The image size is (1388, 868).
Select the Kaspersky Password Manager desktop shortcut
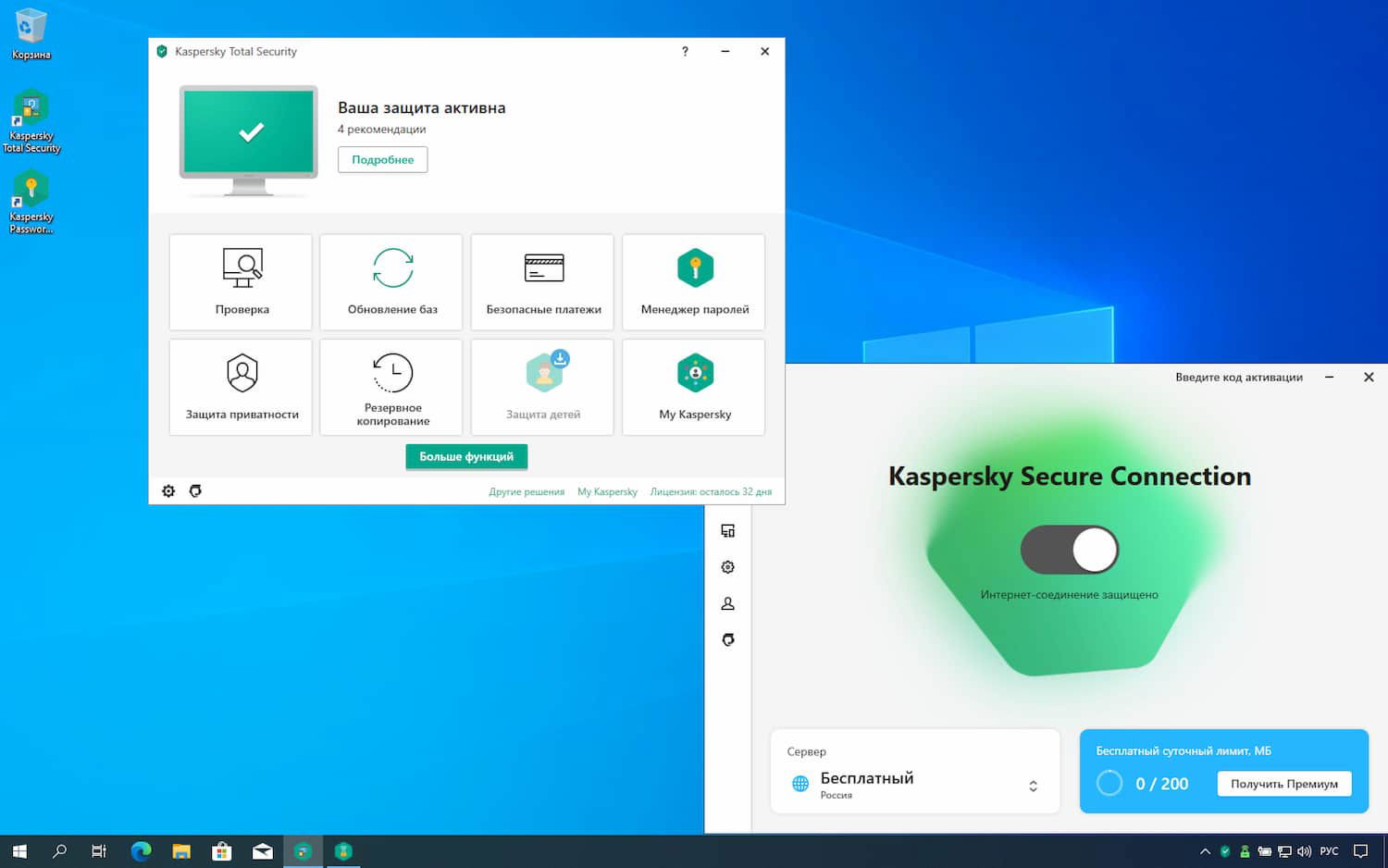(x=31, y=203)
